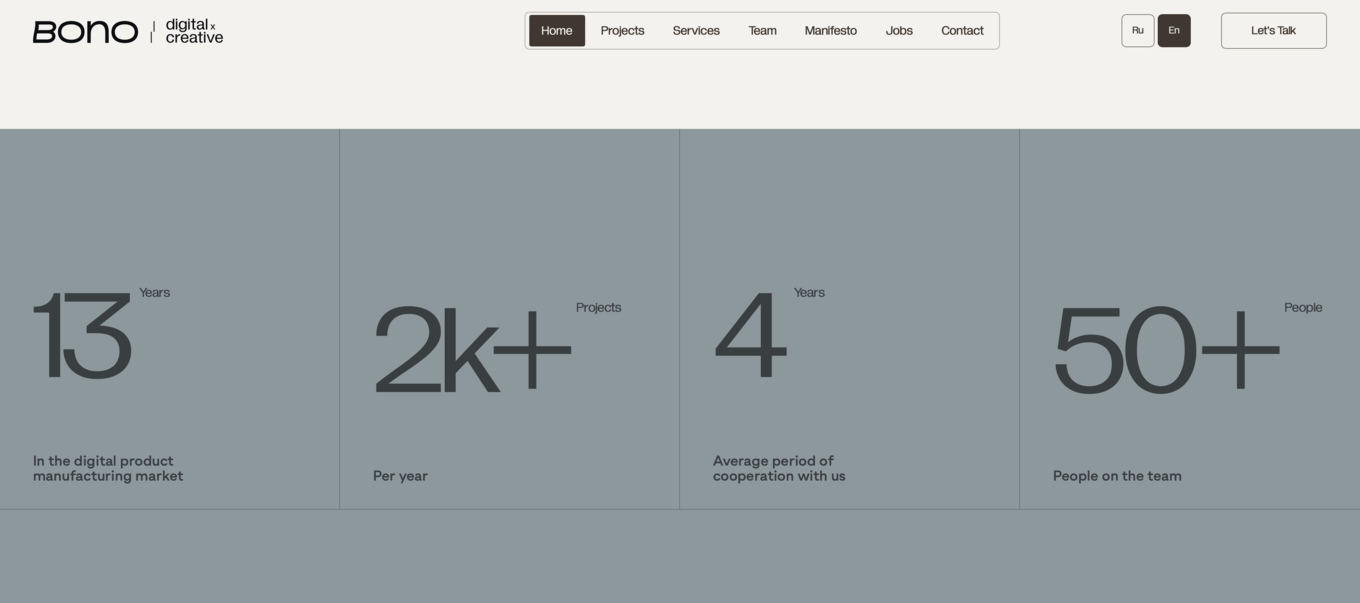Click the 'Years' label beside 13
This screenshot has height=603, width=1360.
(x=154, y=293)
